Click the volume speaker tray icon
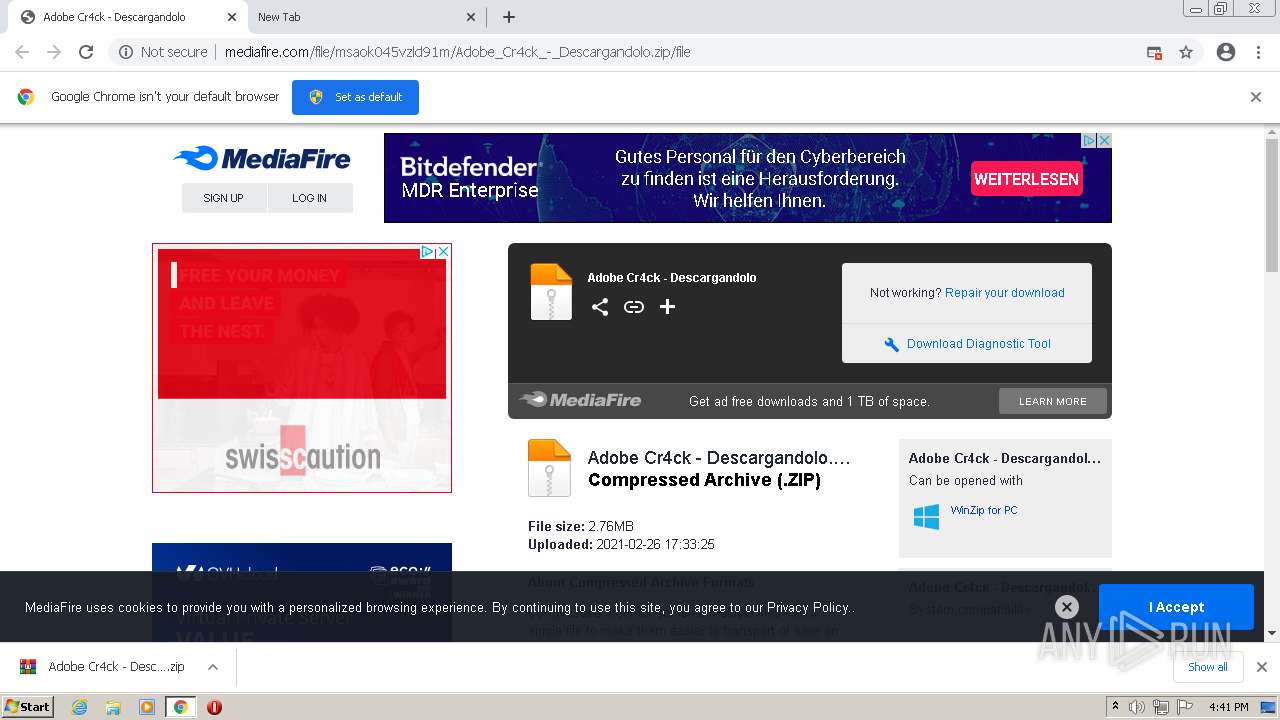Viewport: 1280px width, 720px height. (1137, 707)
